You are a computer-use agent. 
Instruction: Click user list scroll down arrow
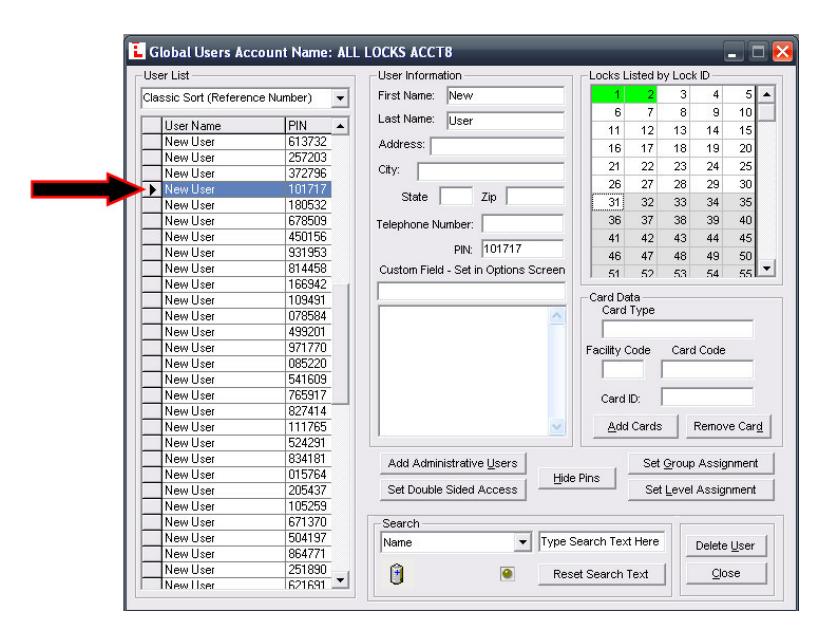point(340,580)
